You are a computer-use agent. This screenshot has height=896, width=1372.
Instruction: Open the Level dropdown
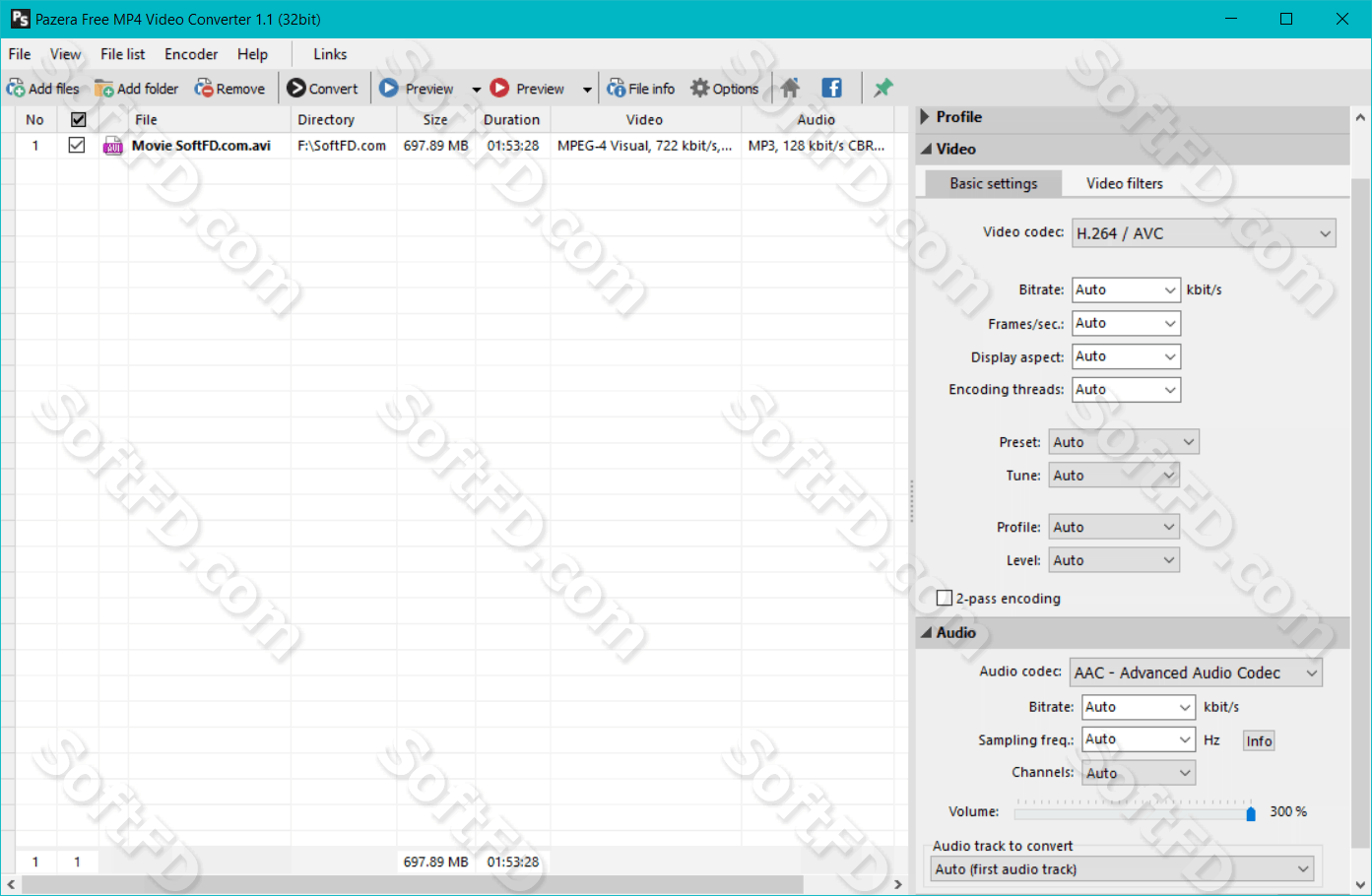pyautogui.click(x=1114, y=560)
